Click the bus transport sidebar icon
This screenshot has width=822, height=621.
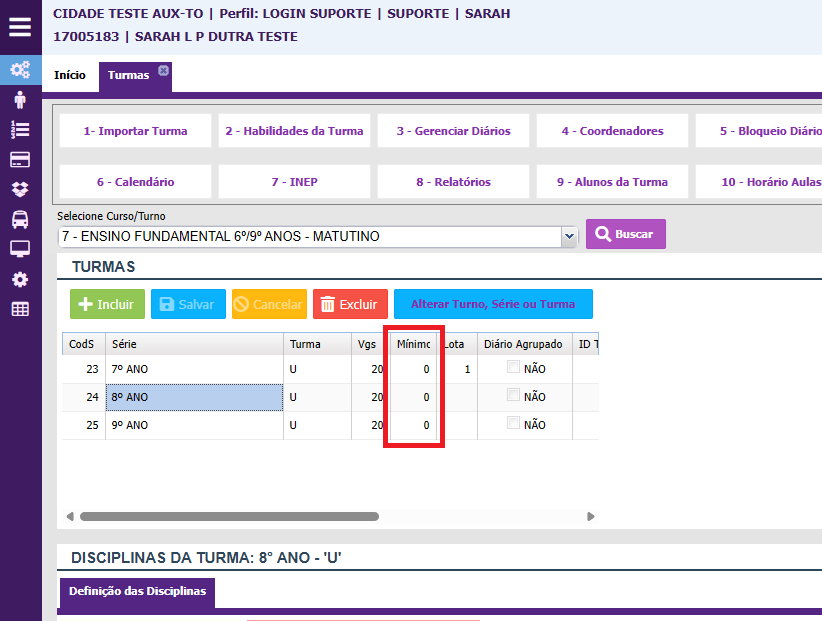pos(20,220)
